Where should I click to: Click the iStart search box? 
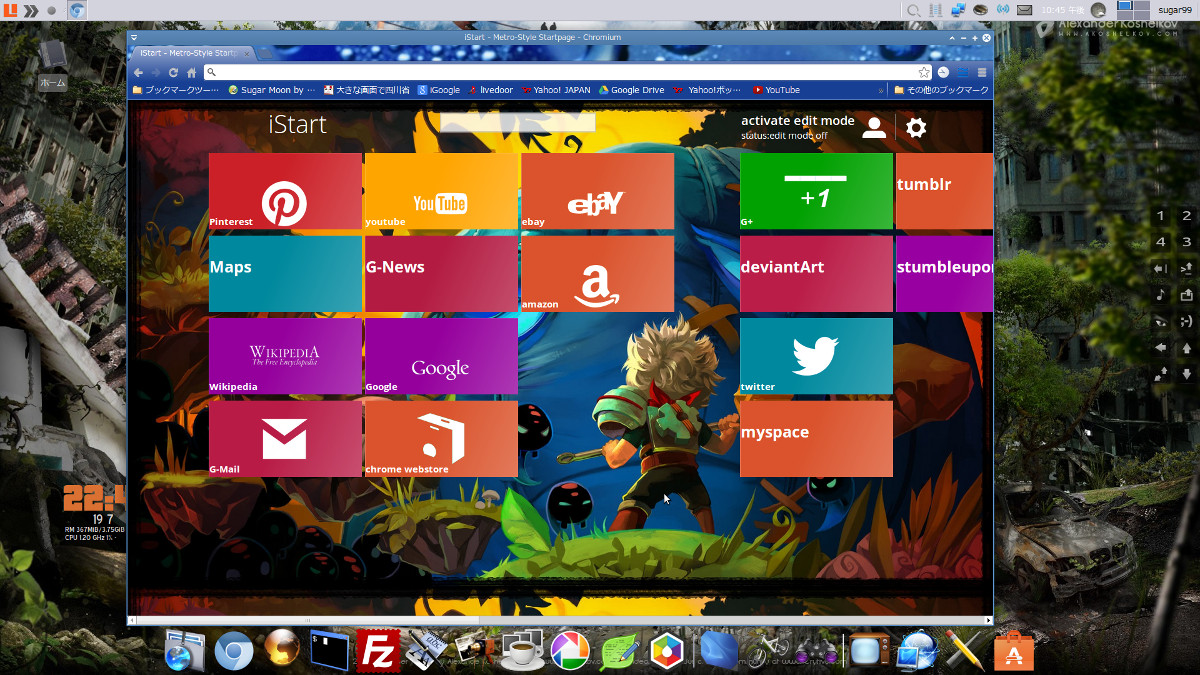(517, 122)
